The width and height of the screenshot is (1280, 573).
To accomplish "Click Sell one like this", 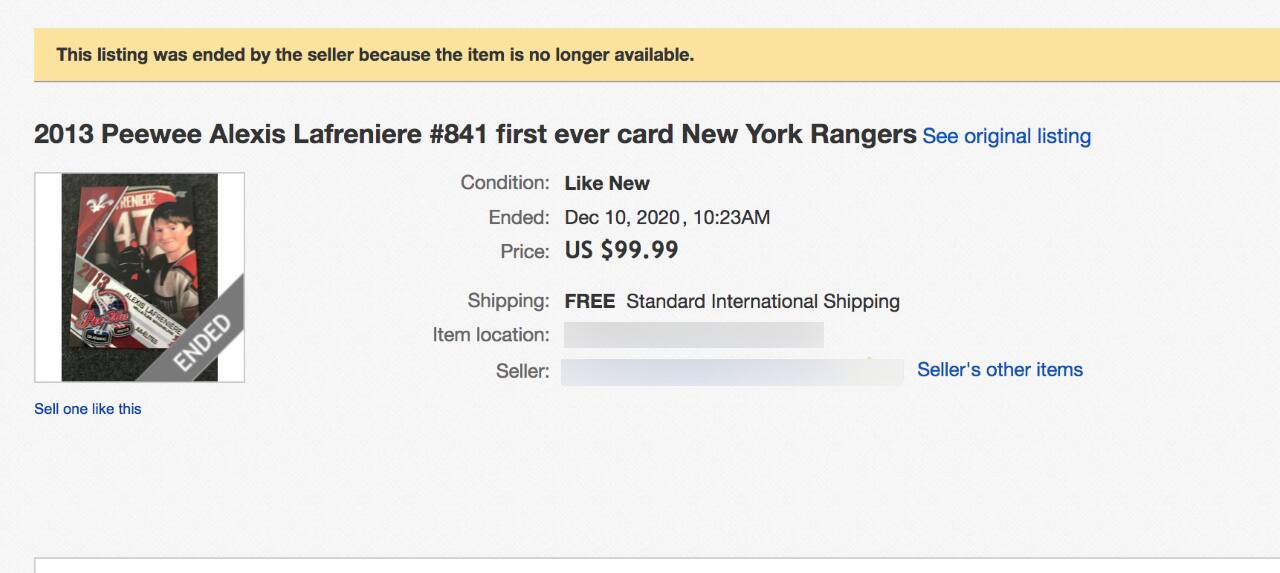I will click(88, 409).
